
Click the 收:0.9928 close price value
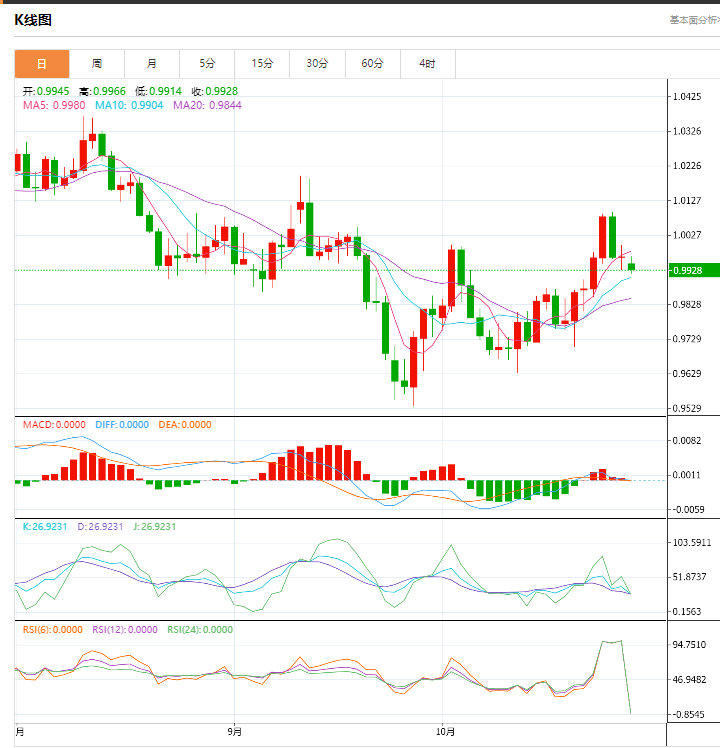[215, 91]
